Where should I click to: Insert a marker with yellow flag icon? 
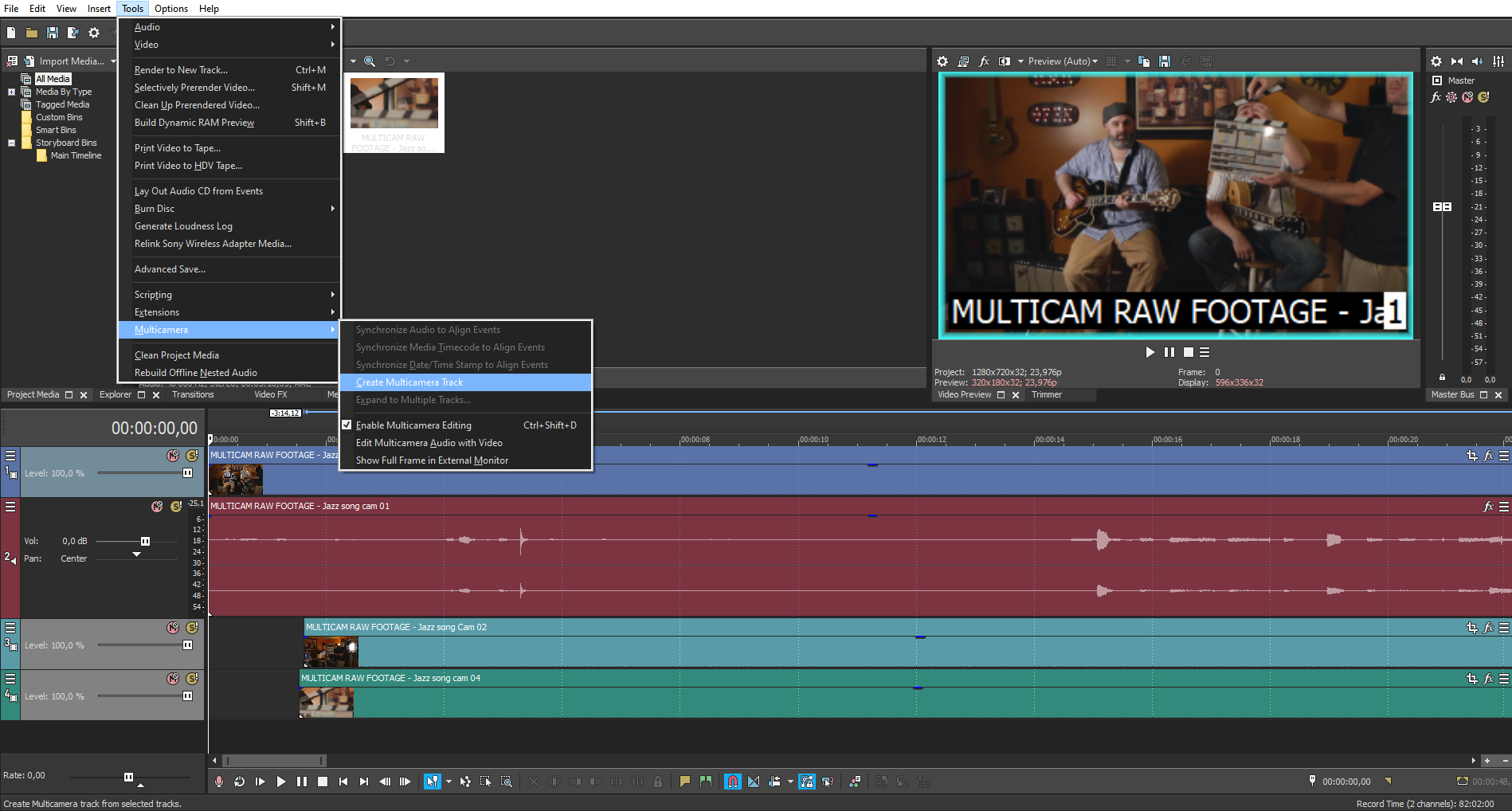(x=684, y=782)
